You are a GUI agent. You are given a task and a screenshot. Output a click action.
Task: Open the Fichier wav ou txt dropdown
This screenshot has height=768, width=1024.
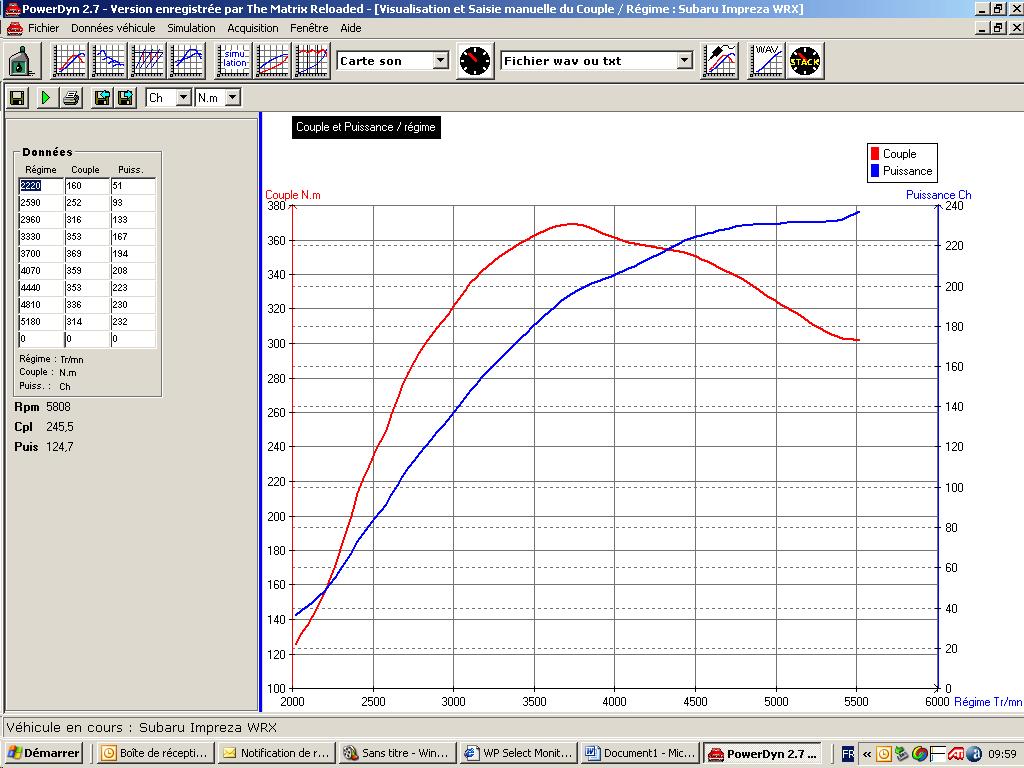pos(684,61)
